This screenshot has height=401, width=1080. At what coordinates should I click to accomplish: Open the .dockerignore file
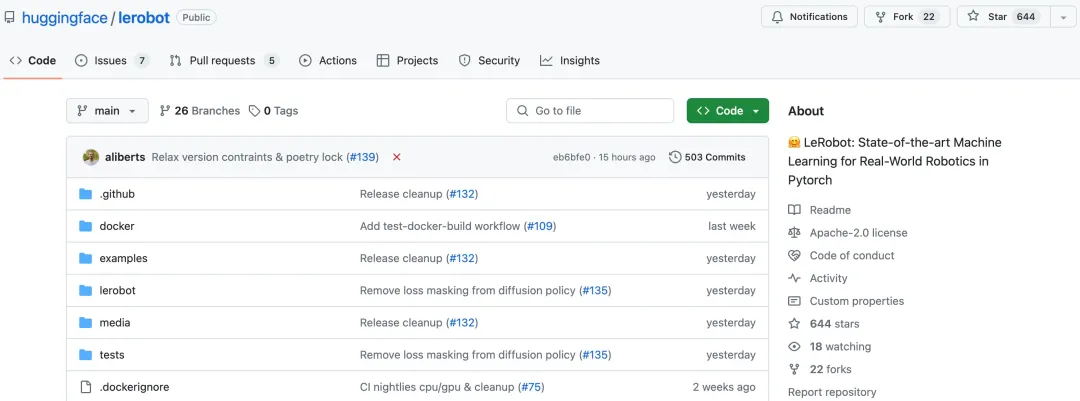pyautogui.click(x=134, y=387)
